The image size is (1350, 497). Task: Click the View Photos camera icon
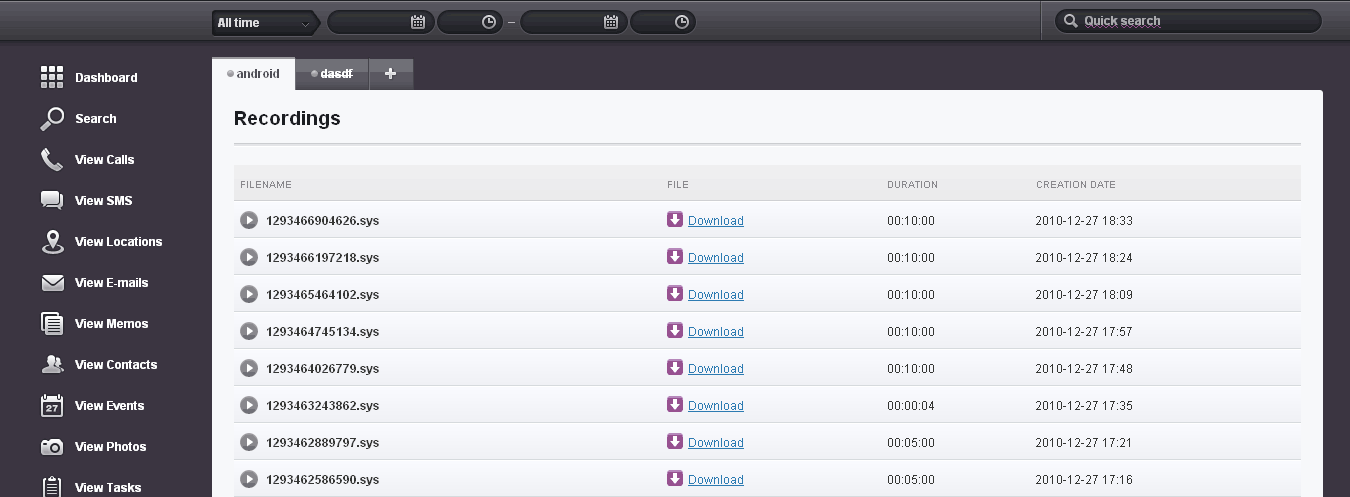coord(52,447)
